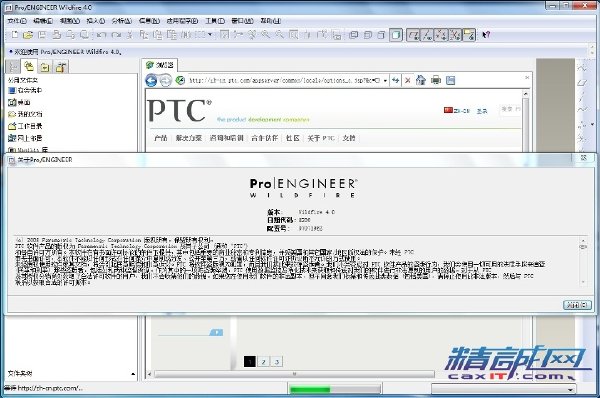Switch to shading display mode

pyautogui.click(x=396, y=35)
